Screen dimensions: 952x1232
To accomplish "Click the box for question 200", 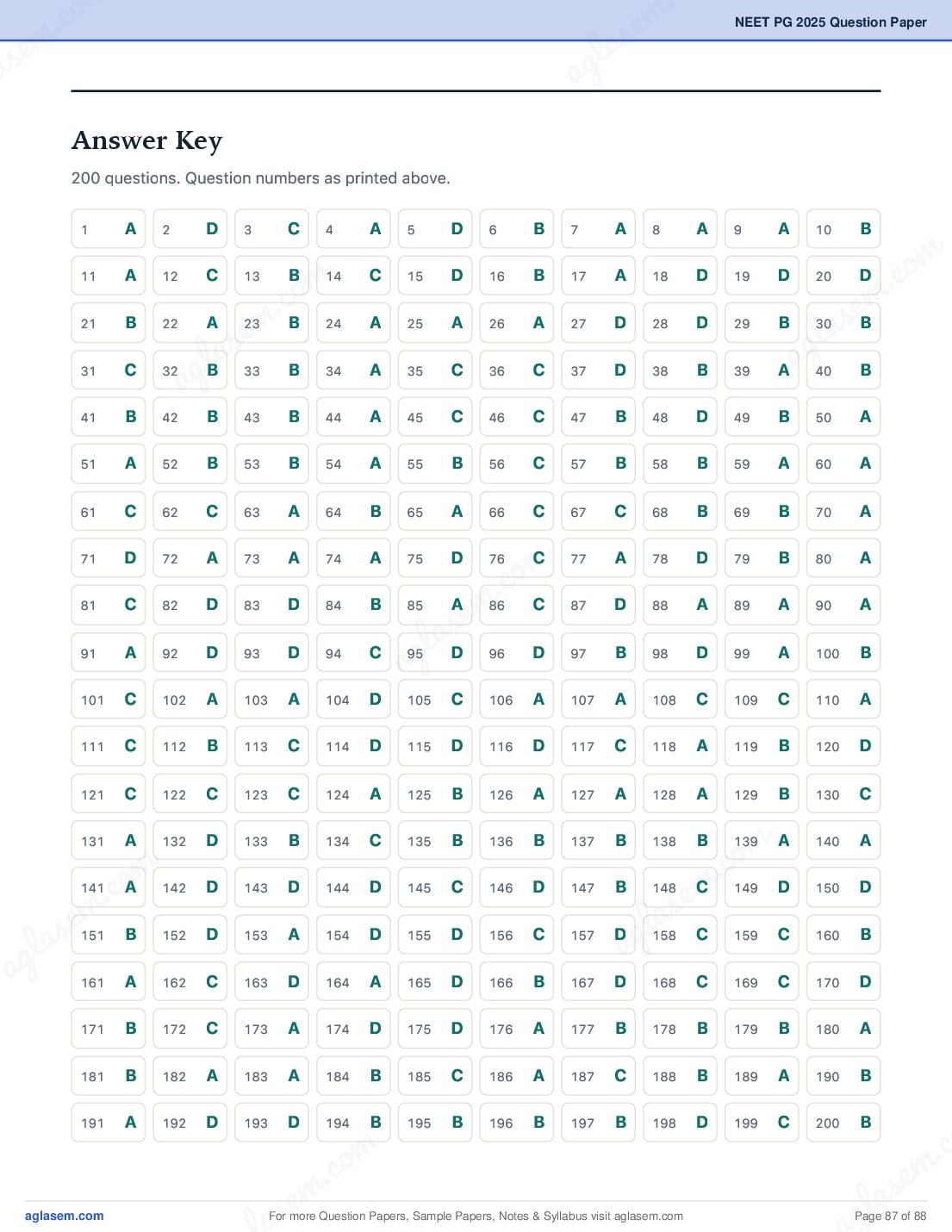I will pos(843,1123).
